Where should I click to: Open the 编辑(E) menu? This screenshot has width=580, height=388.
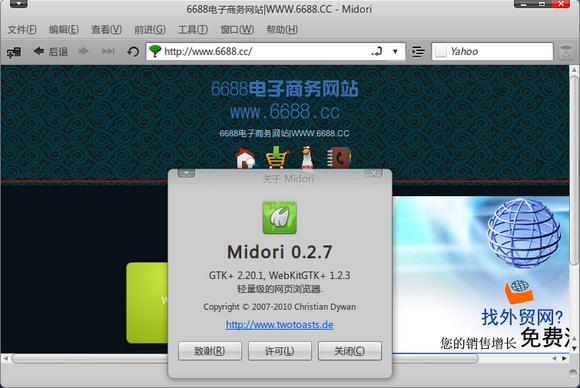click(64, 30)
